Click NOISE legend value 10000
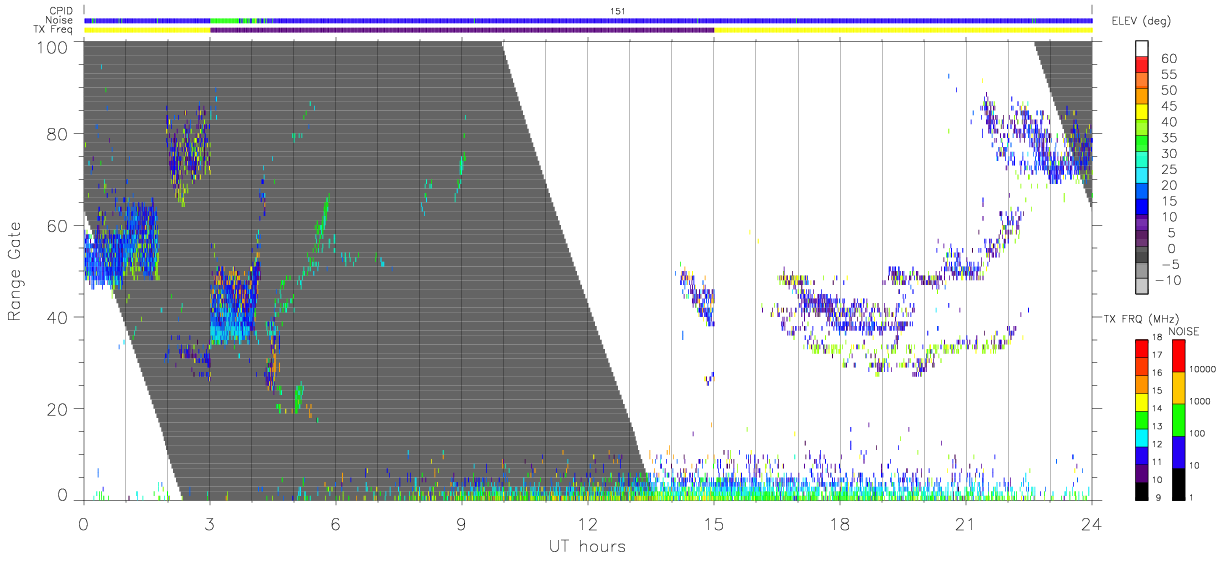This screenshot has width=1228, height=567. [x=1205, y=368]
